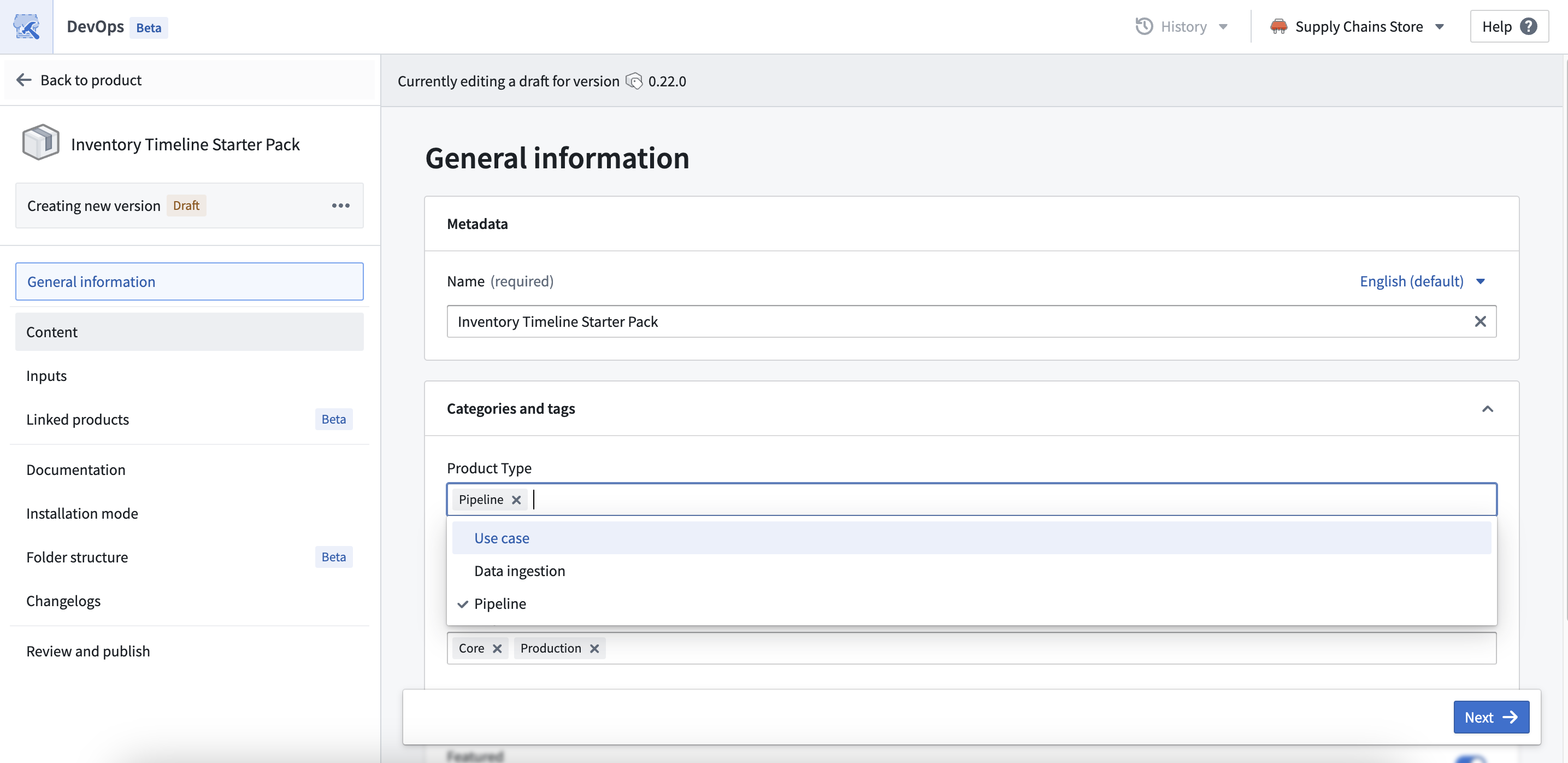
Task: Open the Documentation section
Action: [x=189, y=469]
